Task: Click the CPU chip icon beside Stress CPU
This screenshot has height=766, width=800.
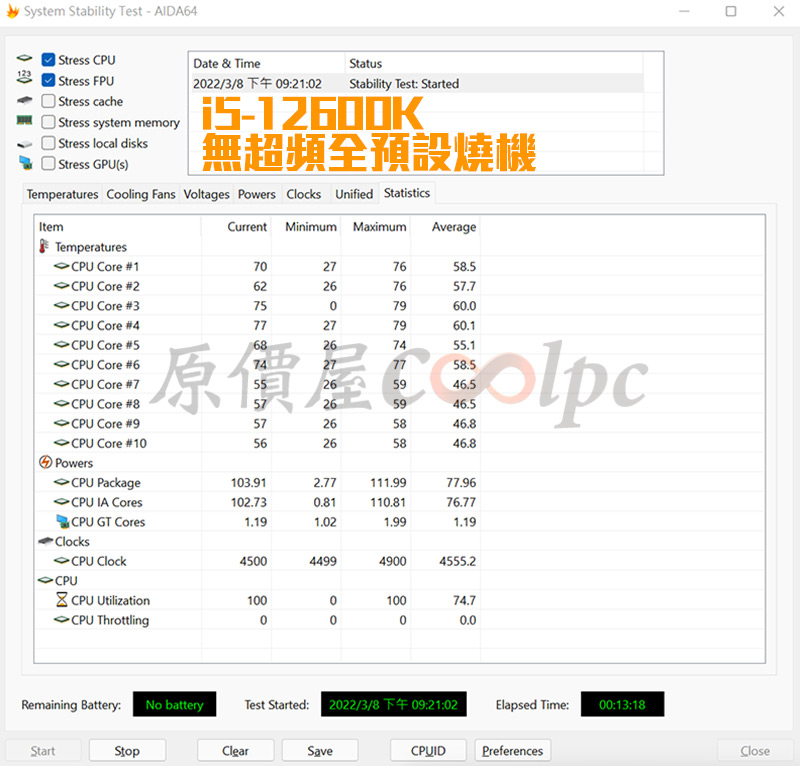Action: [24, 58]
